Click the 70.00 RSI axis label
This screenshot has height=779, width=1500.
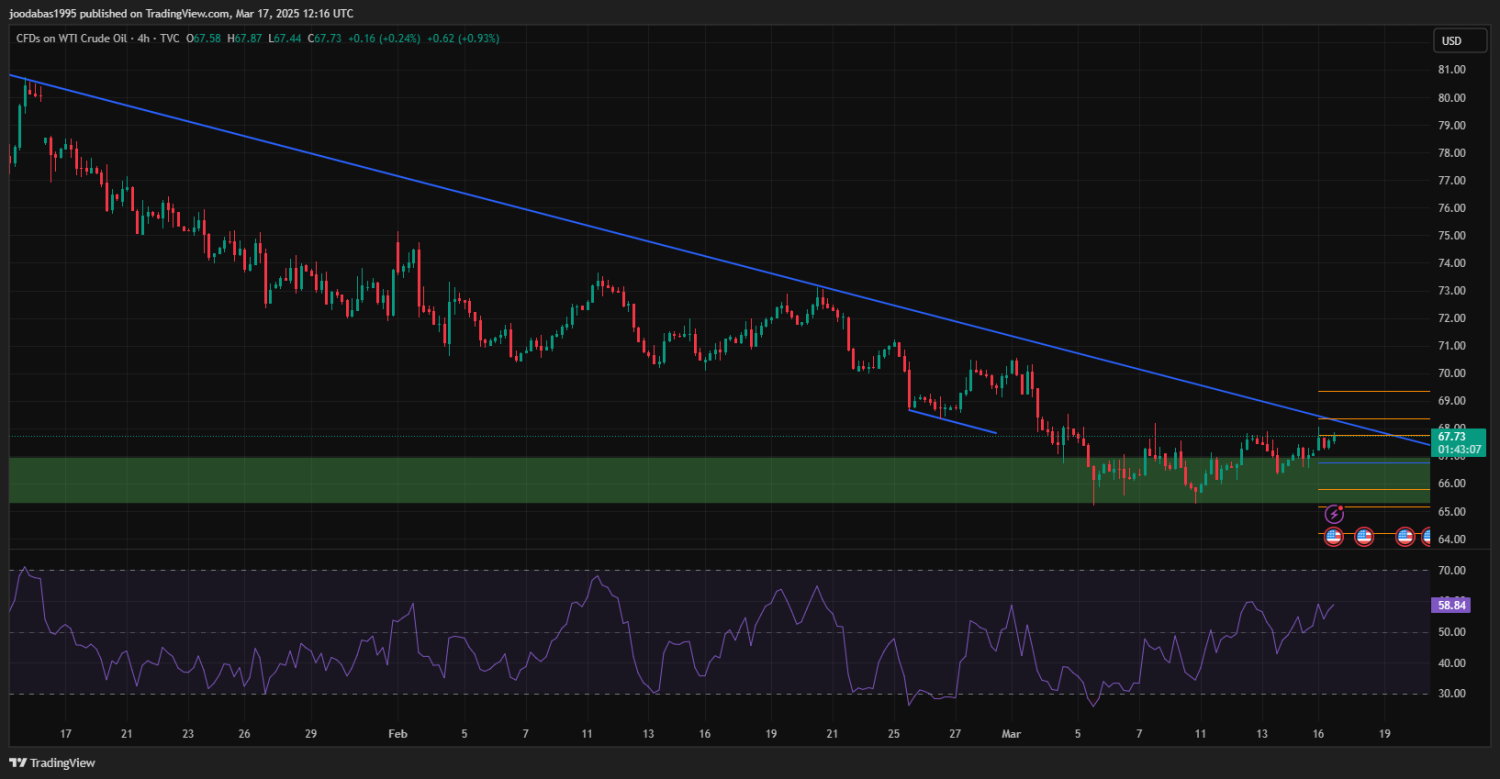point(1451,570)
